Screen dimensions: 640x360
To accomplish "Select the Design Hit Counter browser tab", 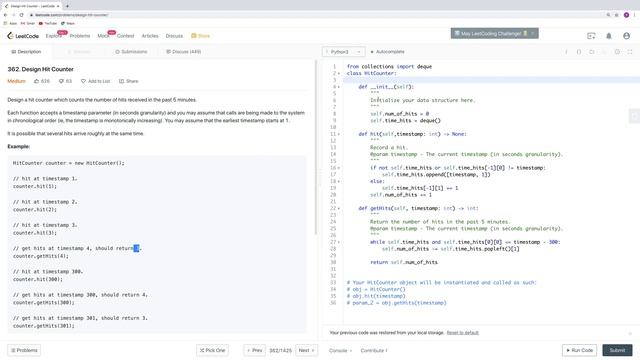I will coord(32,6).
